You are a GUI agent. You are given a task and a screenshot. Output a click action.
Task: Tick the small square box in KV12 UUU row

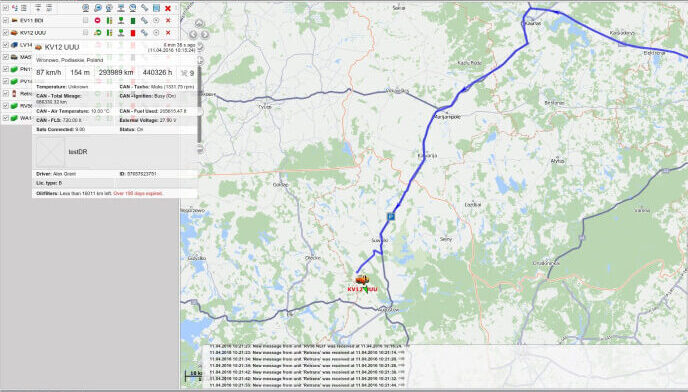86,33
